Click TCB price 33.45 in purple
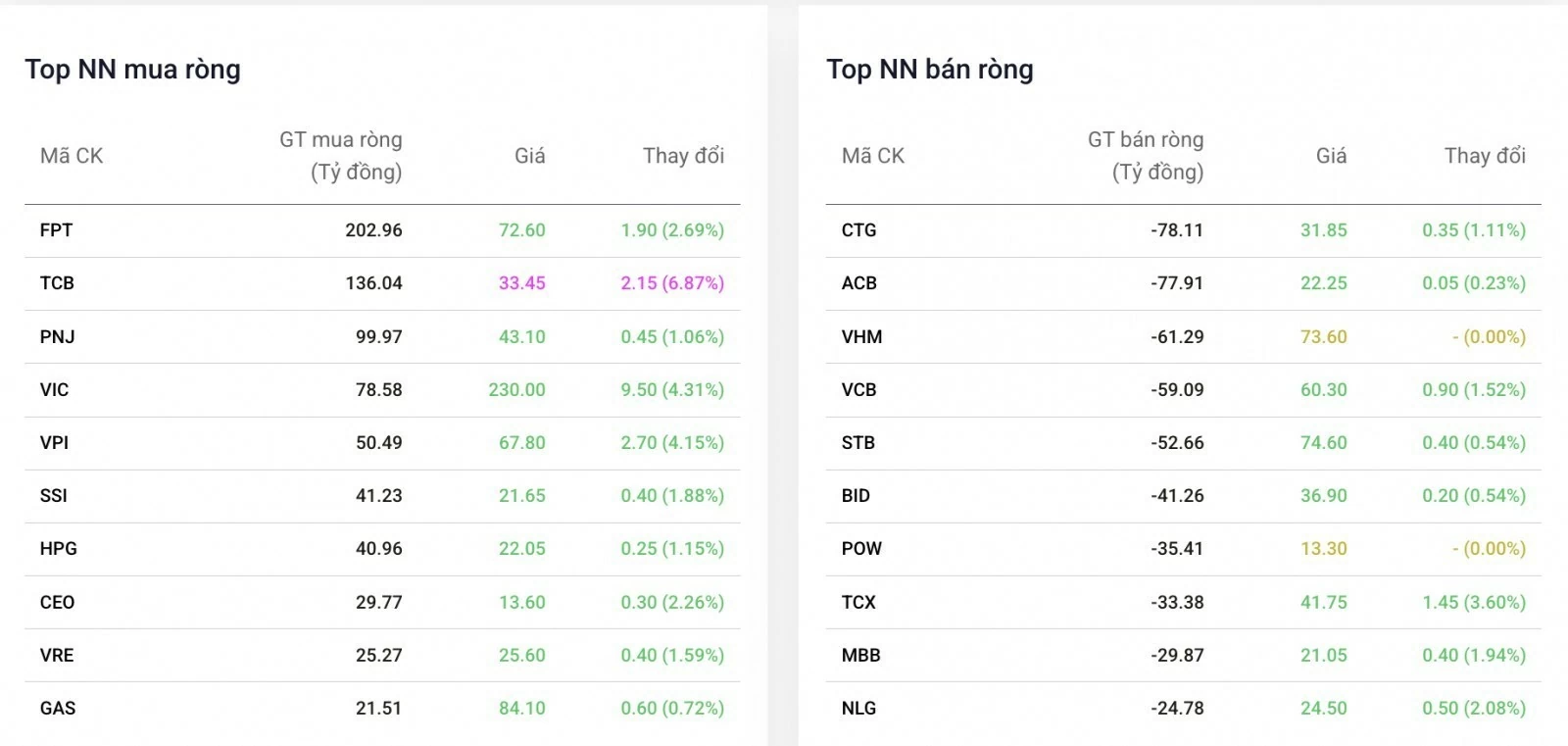The image size is (1568, 746). click(x=521, y=283)
